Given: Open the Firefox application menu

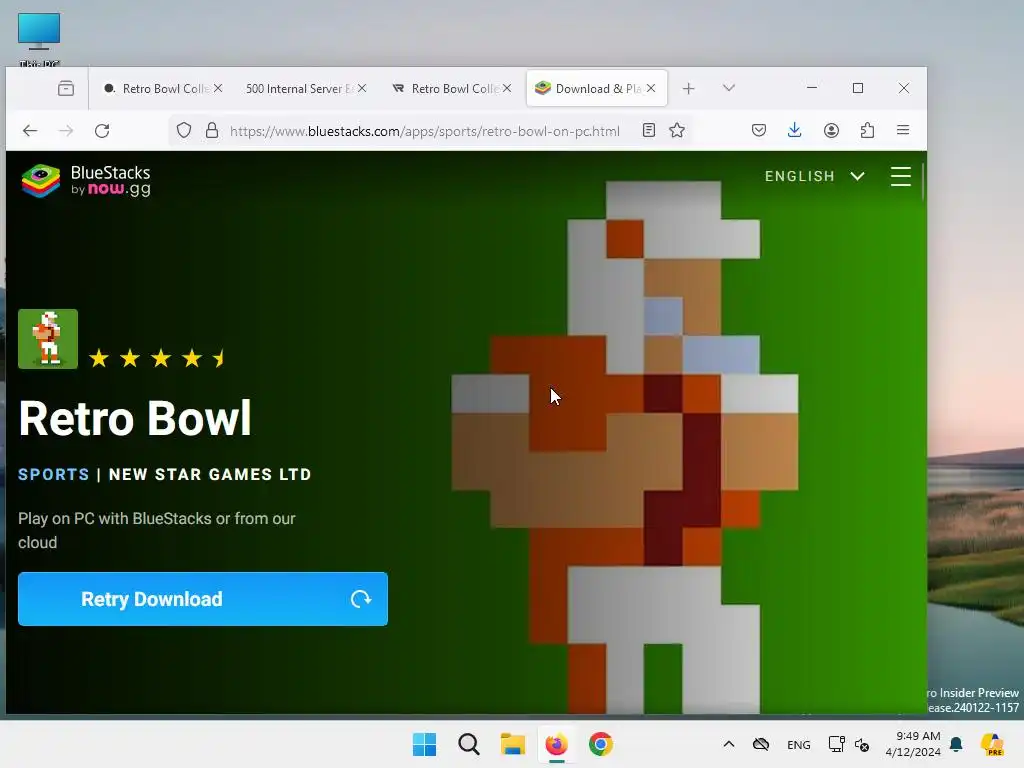Looking at the screenshot, I should tap(903, 131).
